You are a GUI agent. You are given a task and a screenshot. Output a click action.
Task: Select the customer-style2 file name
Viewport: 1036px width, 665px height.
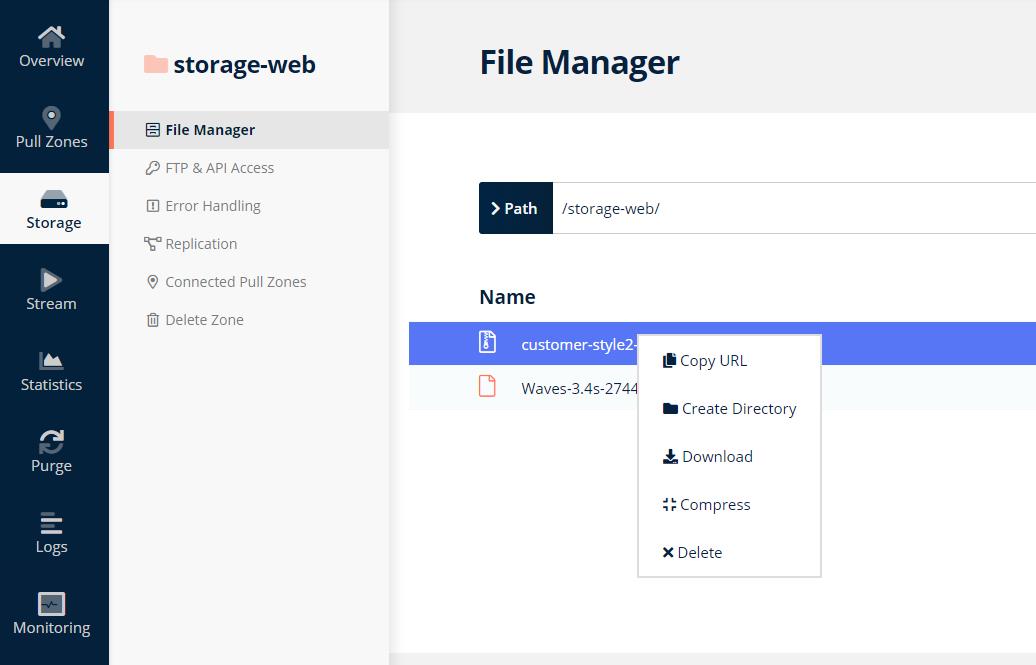[579, 344]
